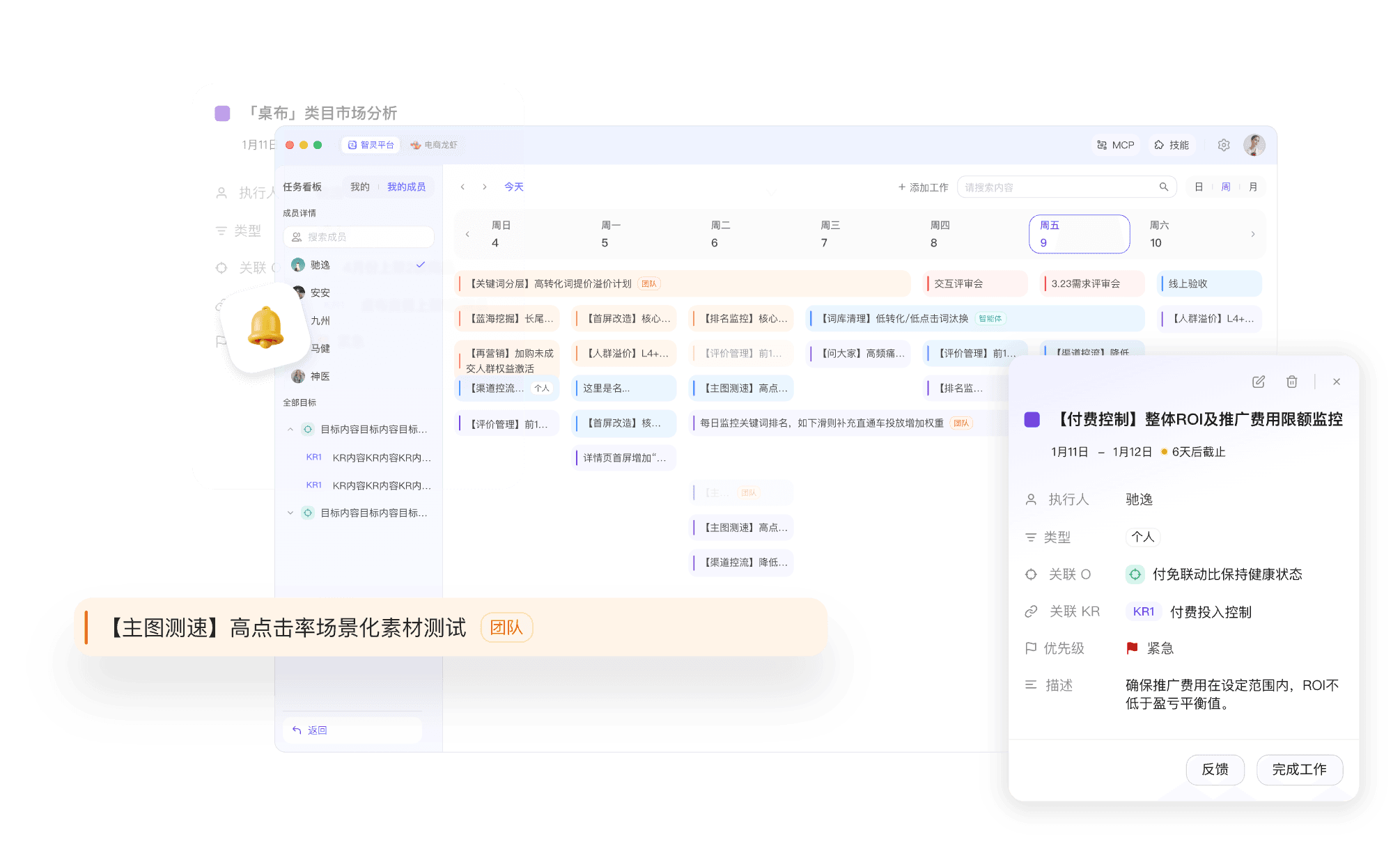Viewport: 1400px width, 846px height.
Task: Click the user avatar in the top right
Action: point(1254,145)
